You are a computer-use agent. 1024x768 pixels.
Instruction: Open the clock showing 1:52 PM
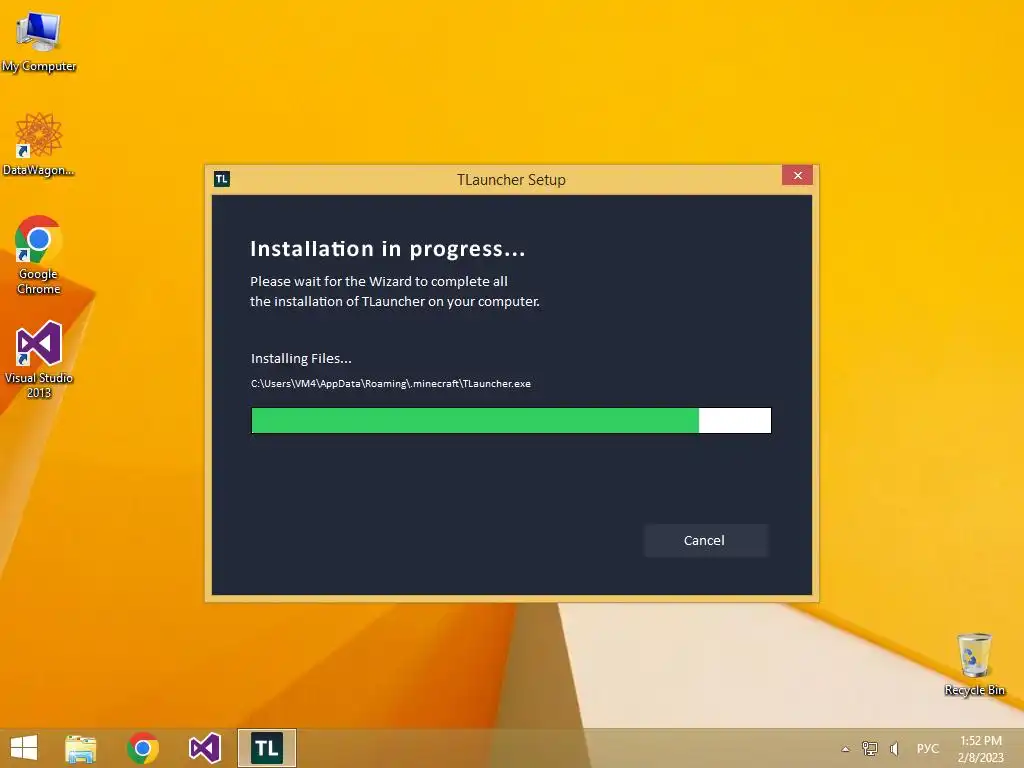pyautogui.click(x=980, y=749)
